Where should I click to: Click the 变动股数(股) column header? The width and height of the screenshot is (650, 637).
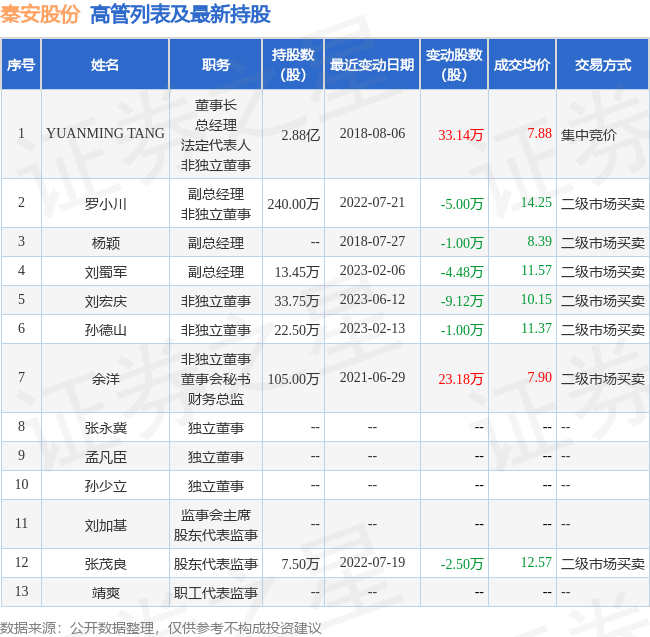[x=454, y=65]
